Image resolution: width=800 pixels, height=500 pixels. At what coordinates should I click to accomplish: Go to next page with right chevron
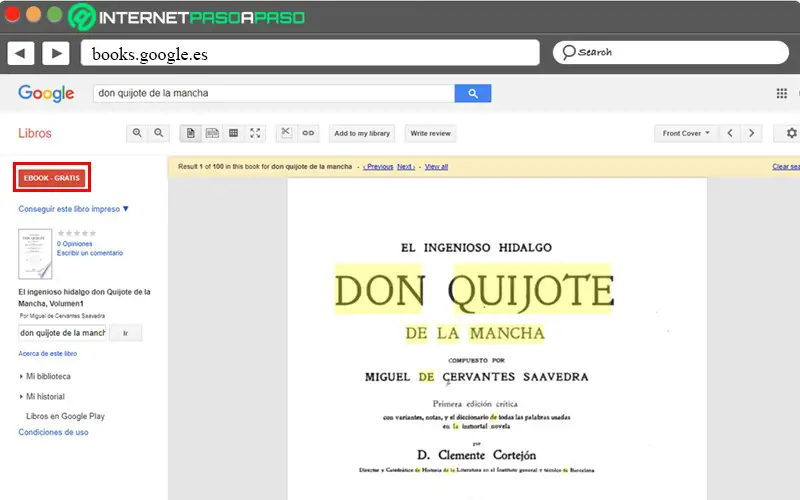[752, 133]
